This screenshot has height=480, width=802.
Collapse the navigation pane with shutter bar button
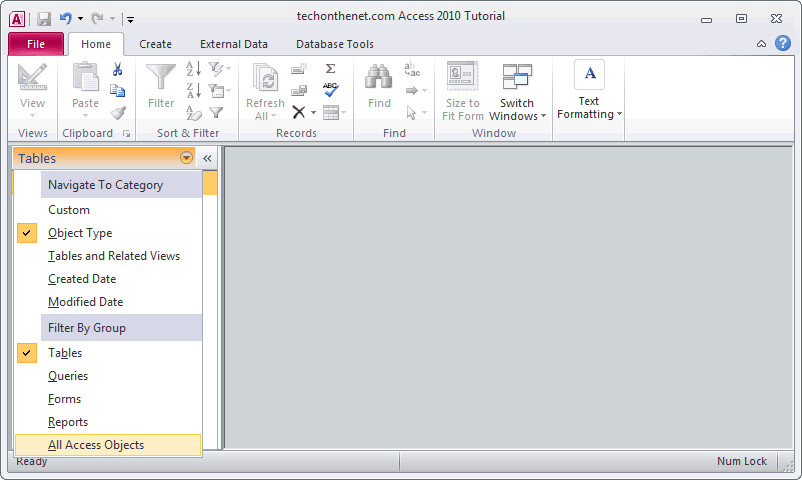click(x=207, y=158)
